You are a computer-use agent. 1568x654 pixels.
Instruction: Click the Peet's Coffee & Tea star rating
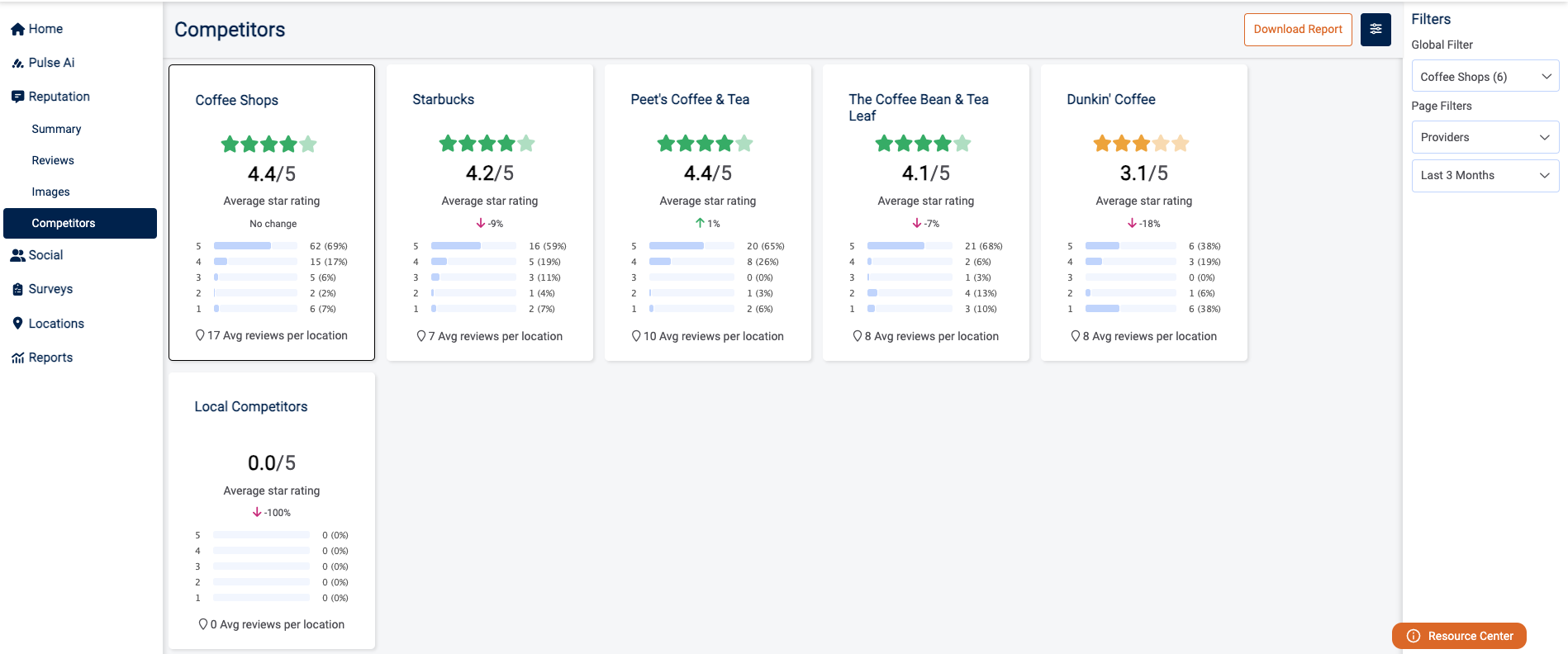coord(705,144)
